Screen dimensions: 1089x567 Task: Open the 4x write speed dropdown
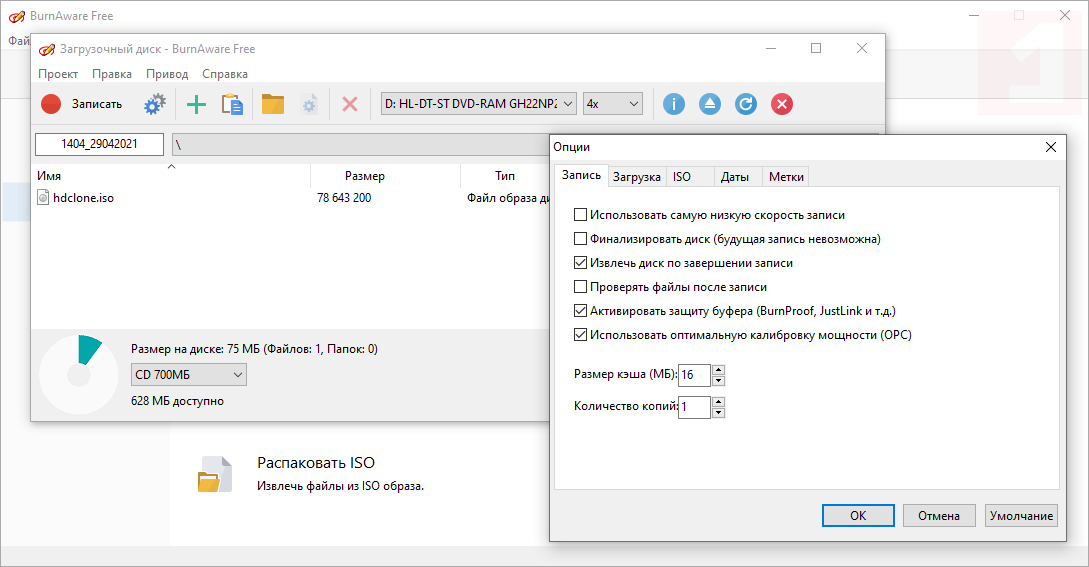613,104
